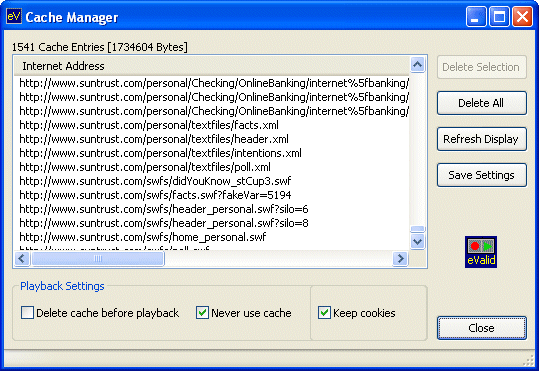Enable Delete cache before playback checkbox
Image resolution: width=539 pixels, height=371 pixels.
pos(27,313)
